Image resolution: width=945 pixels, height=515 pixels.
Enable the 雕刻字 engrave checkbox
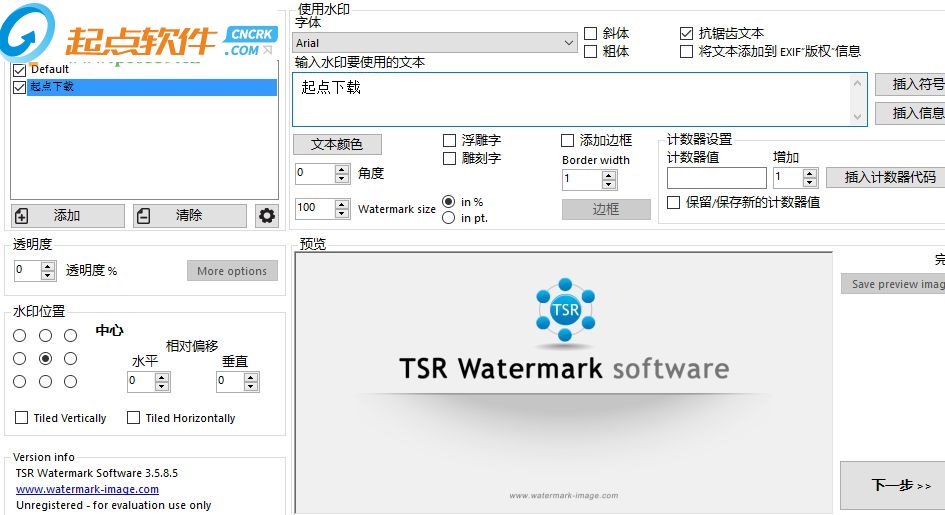coord(449,158)
